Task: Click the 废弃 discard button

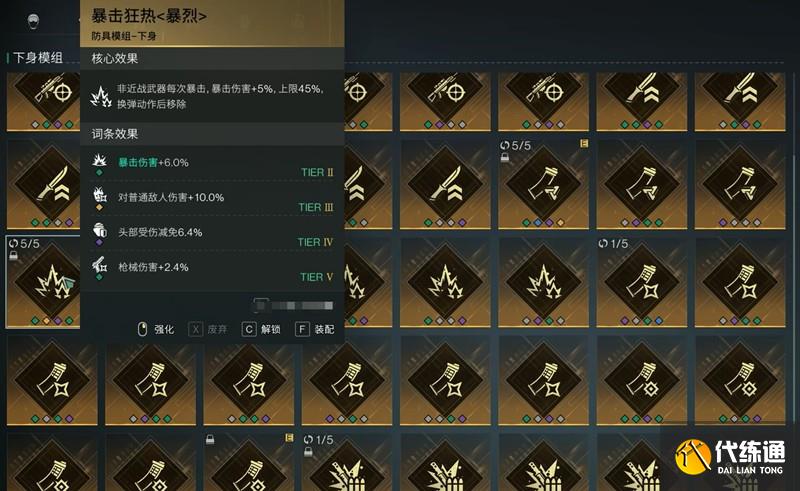Action: click(208, 329)
